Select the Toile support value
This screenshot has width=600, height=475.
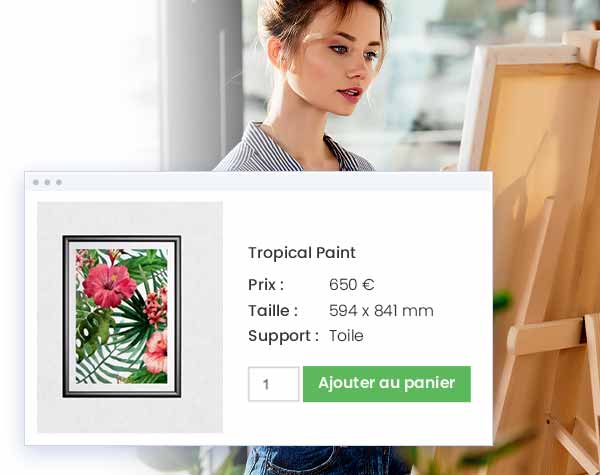(x=346, y=336)
